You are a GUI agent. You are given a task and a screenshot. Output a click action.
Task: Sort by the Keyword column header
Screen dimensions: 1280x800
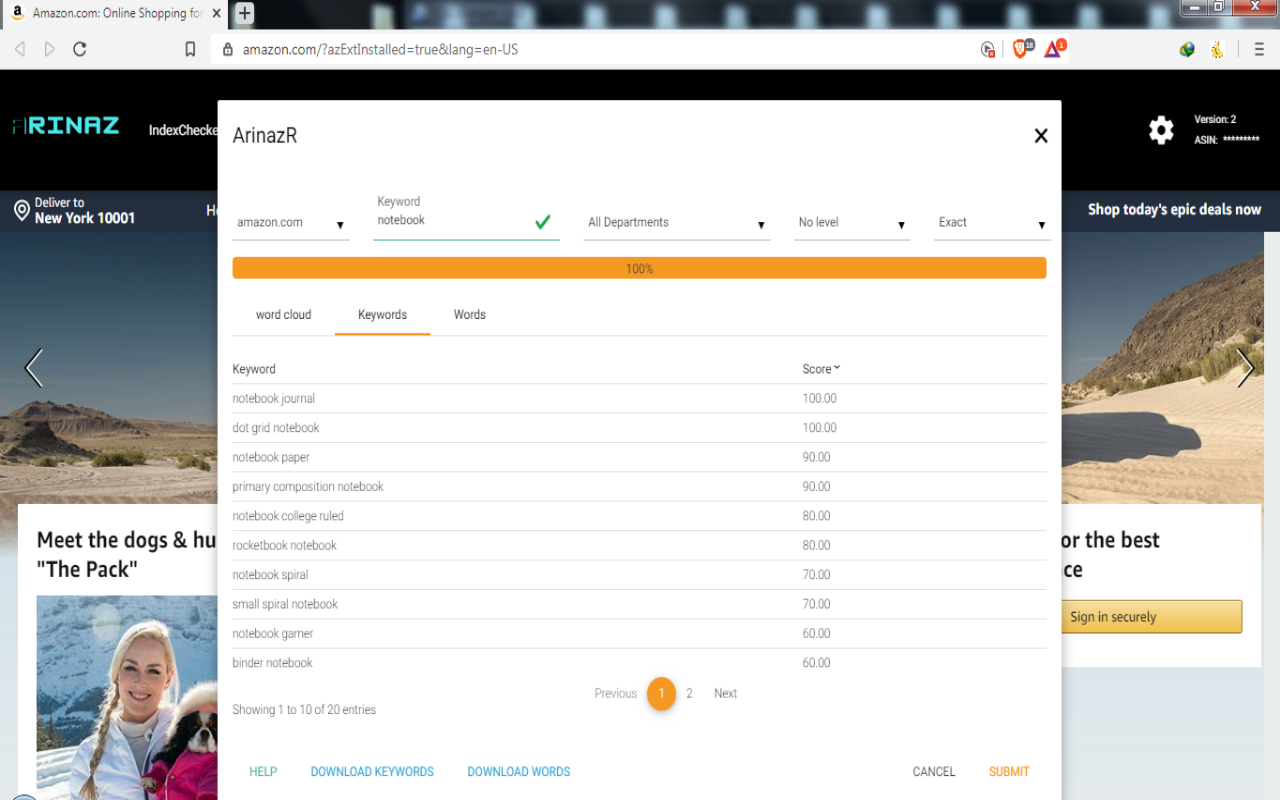[x=254, y=369]
